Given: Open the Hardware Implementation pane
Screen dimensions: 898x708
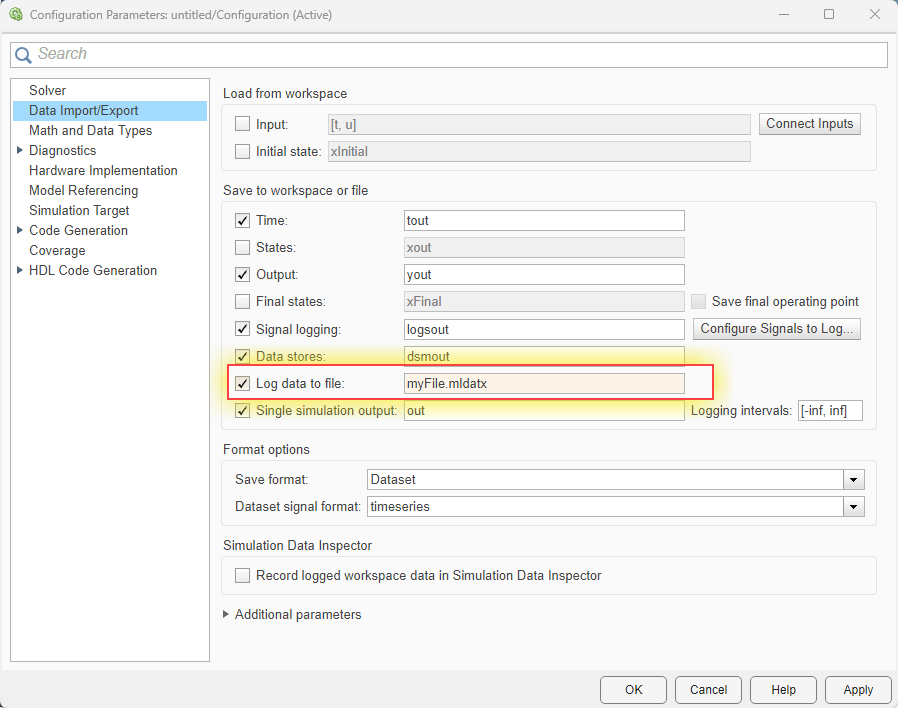Looking at the screenshot, I should pos(103,171).
